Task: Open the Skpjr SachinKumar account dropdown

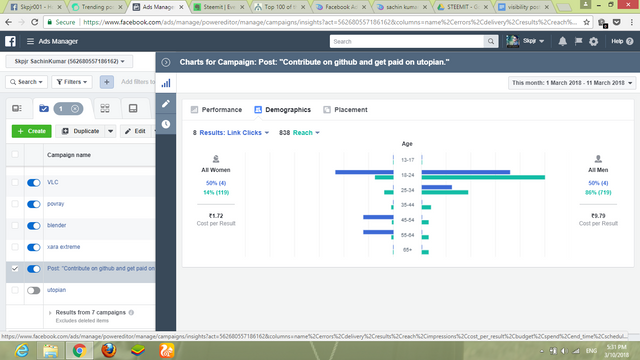Action: [69, 61]
